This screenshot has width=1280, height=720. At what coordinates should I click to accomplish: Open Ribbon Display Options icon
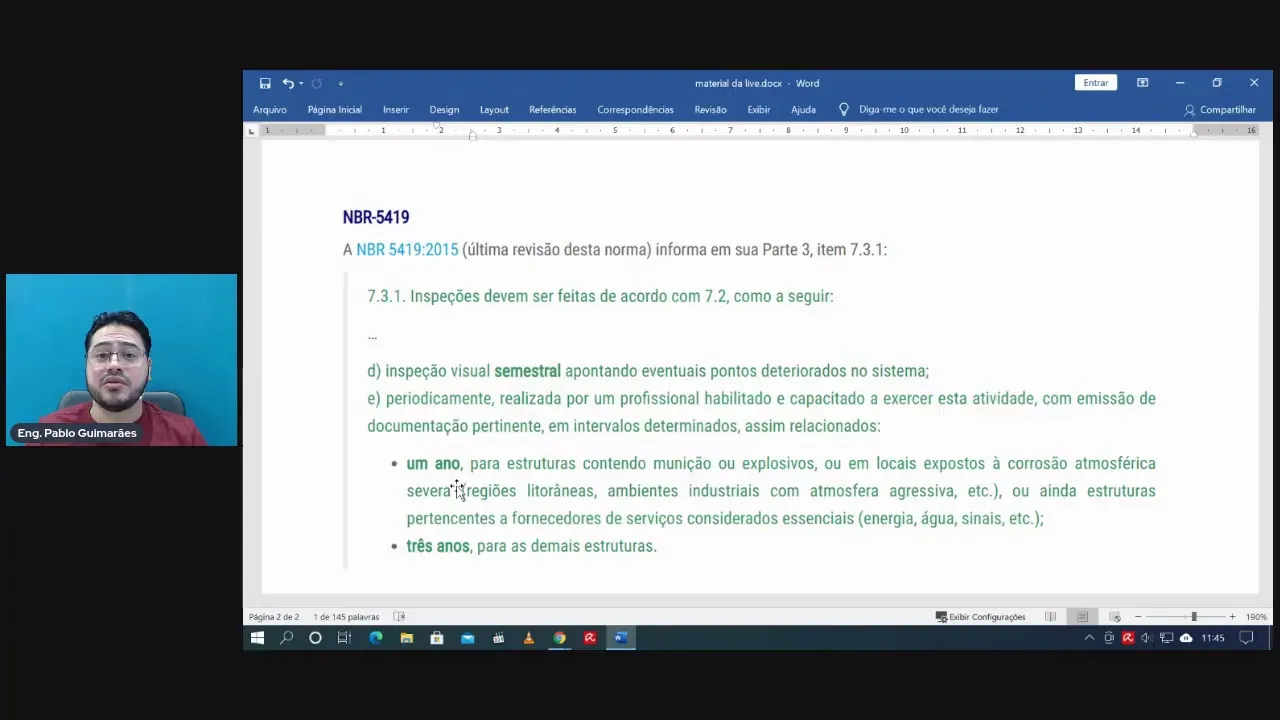coord(1142,83)
